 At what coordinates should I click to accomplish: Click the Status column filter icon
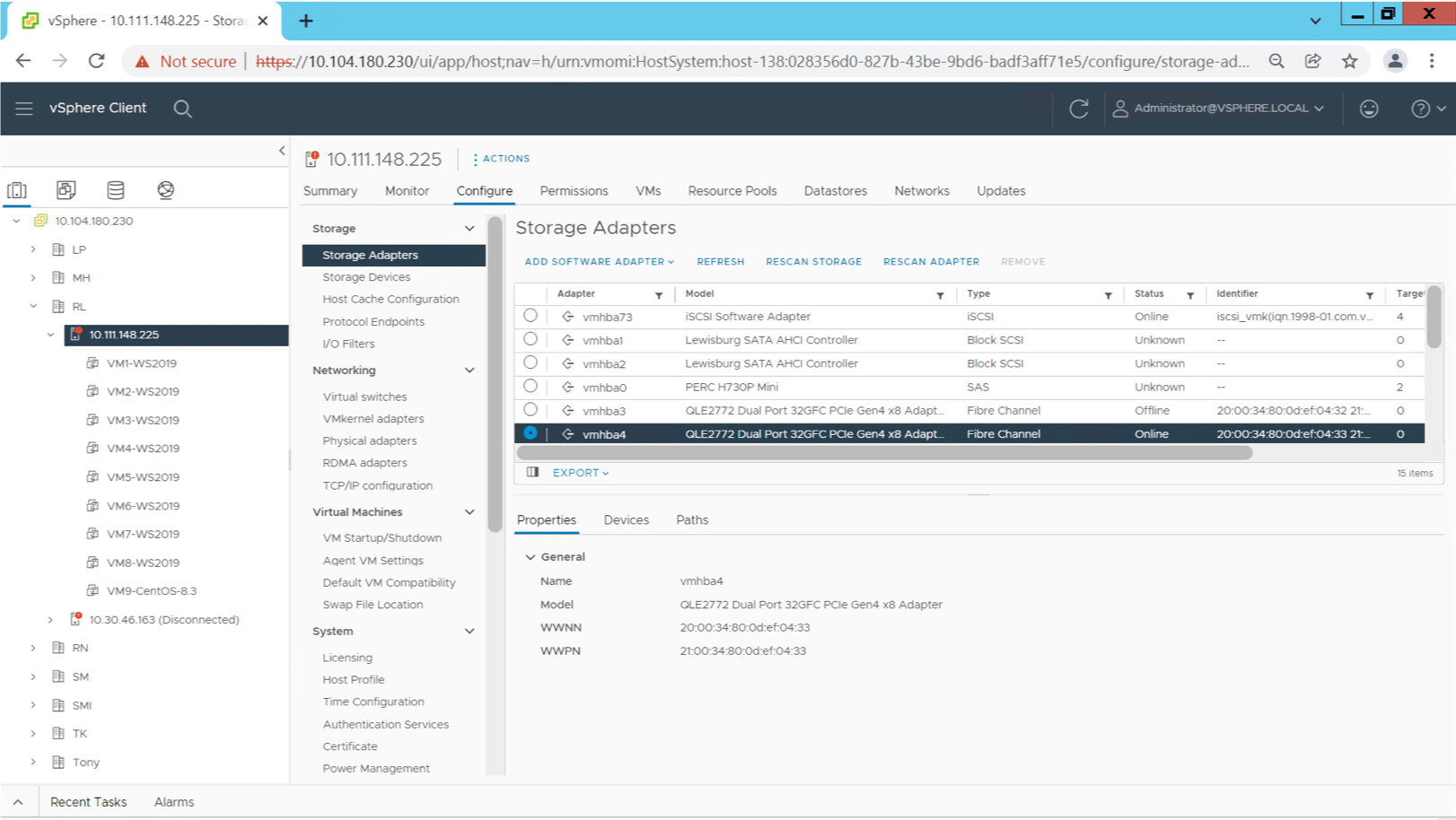click(1190, 295)
